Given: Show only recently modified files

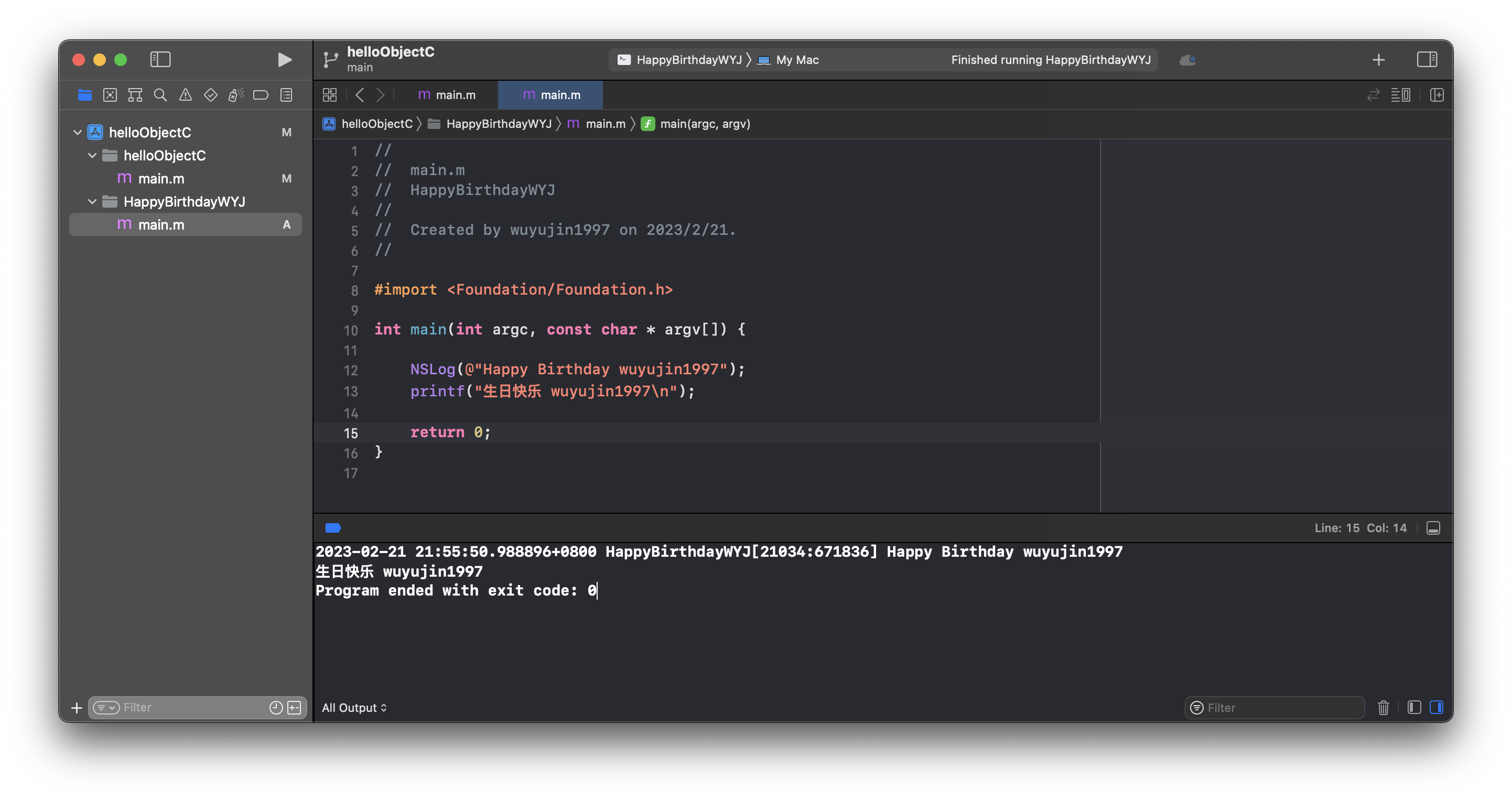Looking at the screenshot, I should tap(276, 707).
